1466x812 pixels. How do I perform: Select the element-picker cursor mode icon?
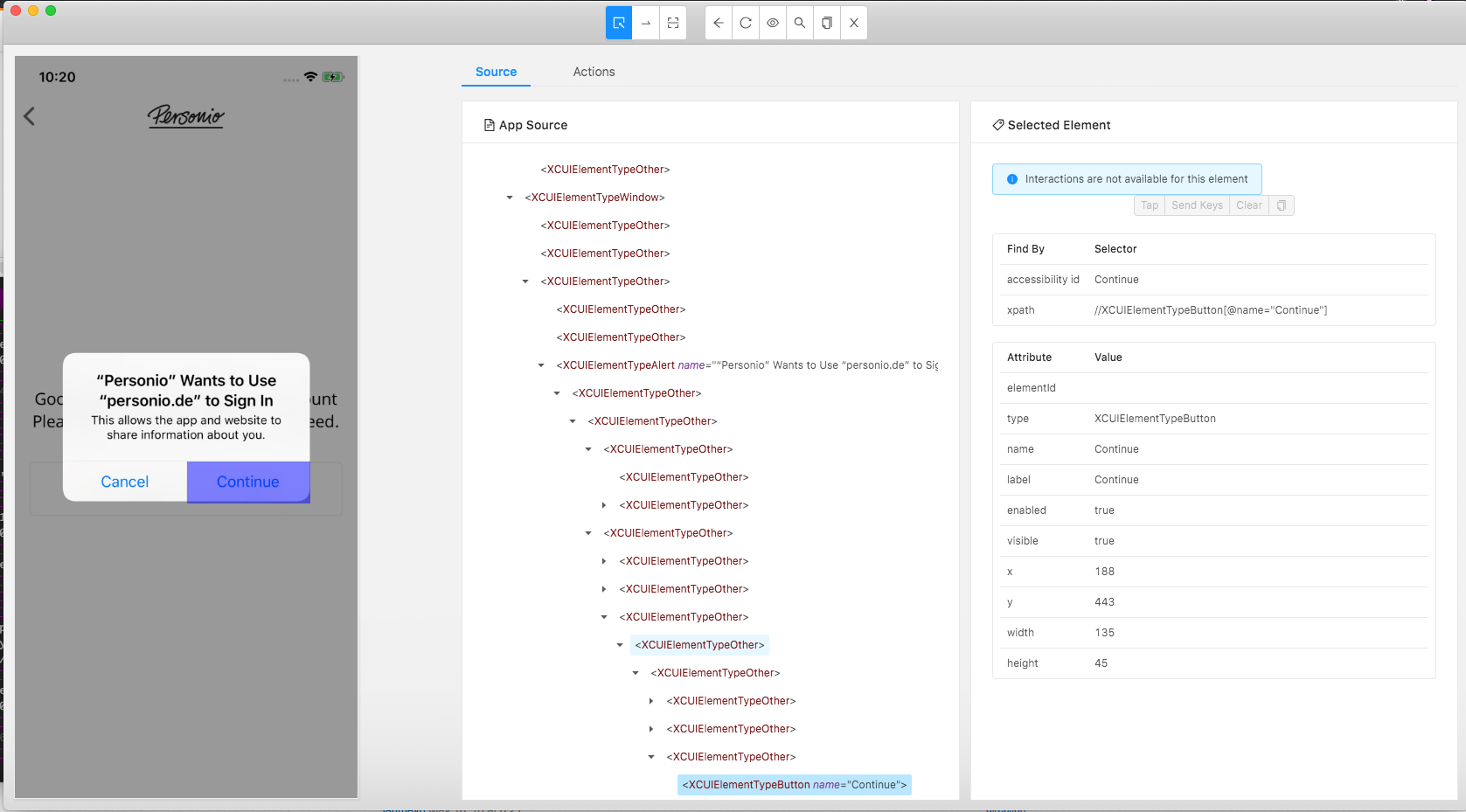coord(618,23)
